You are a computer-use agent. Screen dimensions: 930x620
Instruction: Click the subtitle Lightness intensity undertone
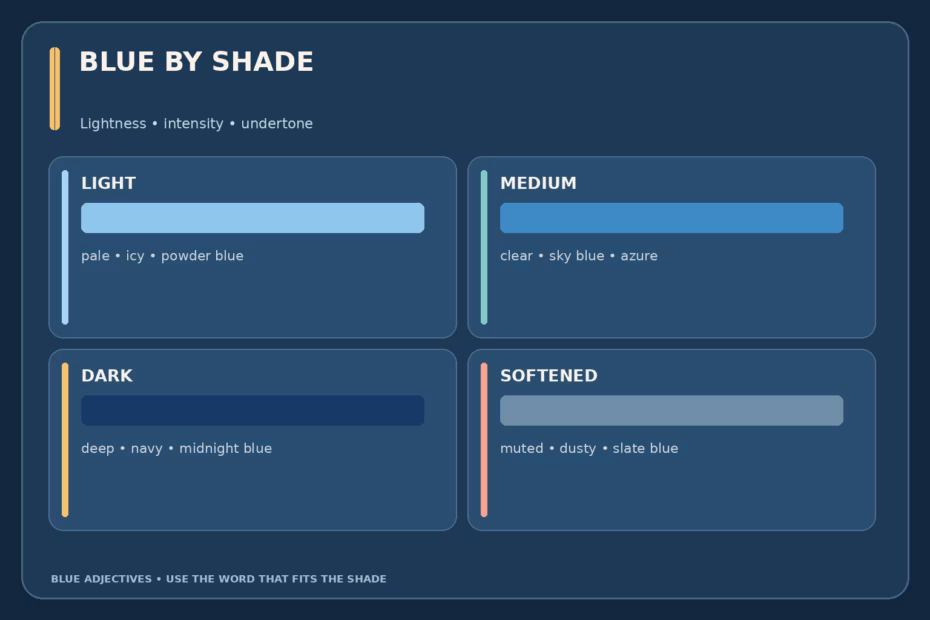tap(196, 123)
